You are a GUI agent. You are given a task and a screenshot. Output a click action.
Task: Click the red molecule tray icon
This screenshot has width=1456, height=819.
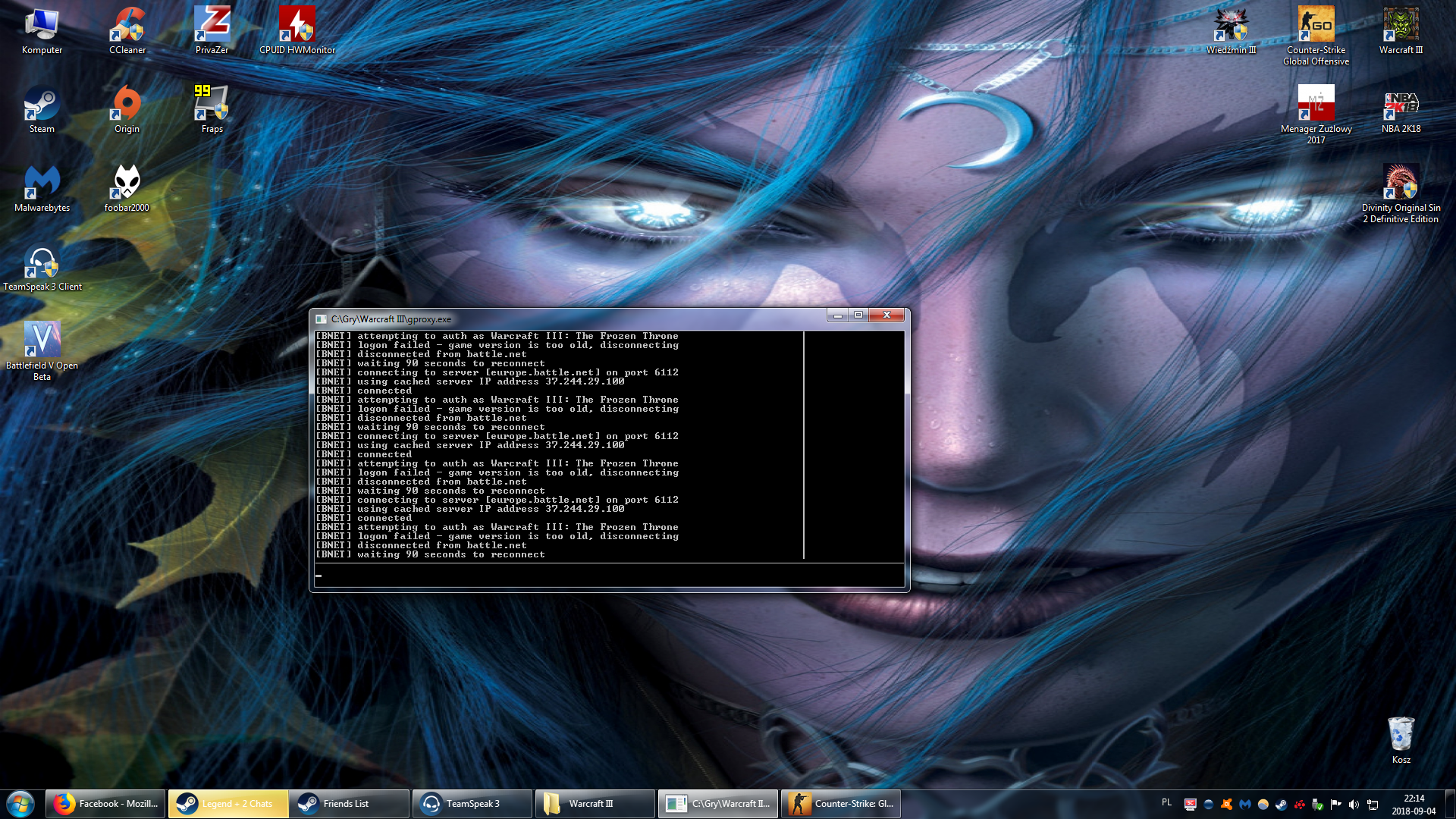click(x=1300, y=805)
